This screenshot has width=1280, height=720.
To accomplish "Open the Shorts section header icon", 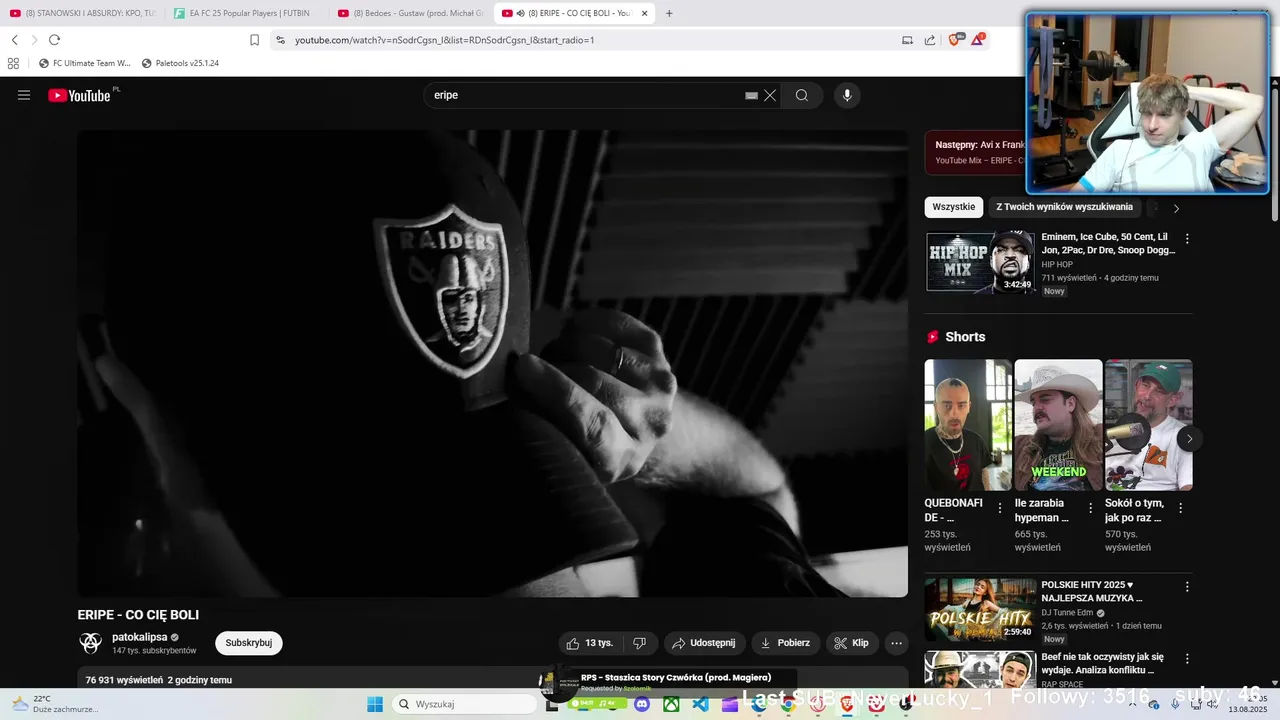I will pos(933,337).
